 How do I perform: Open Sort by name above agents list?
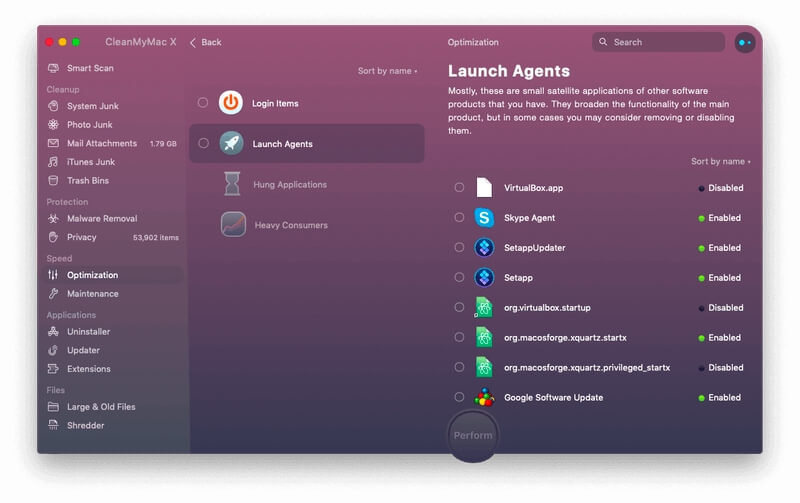(x=720, y=161)
